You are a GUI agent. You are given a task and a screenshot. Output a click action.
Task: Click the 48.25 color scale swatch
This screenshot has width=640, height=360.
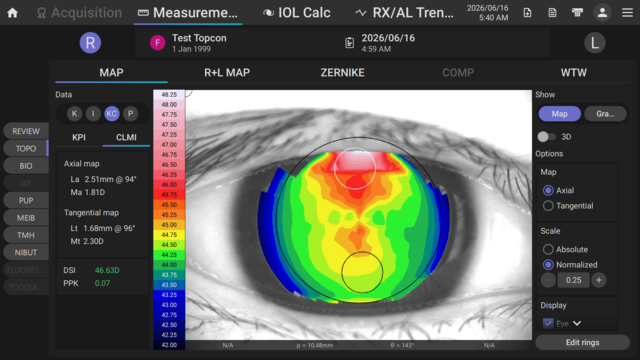(x=169, y=95)
